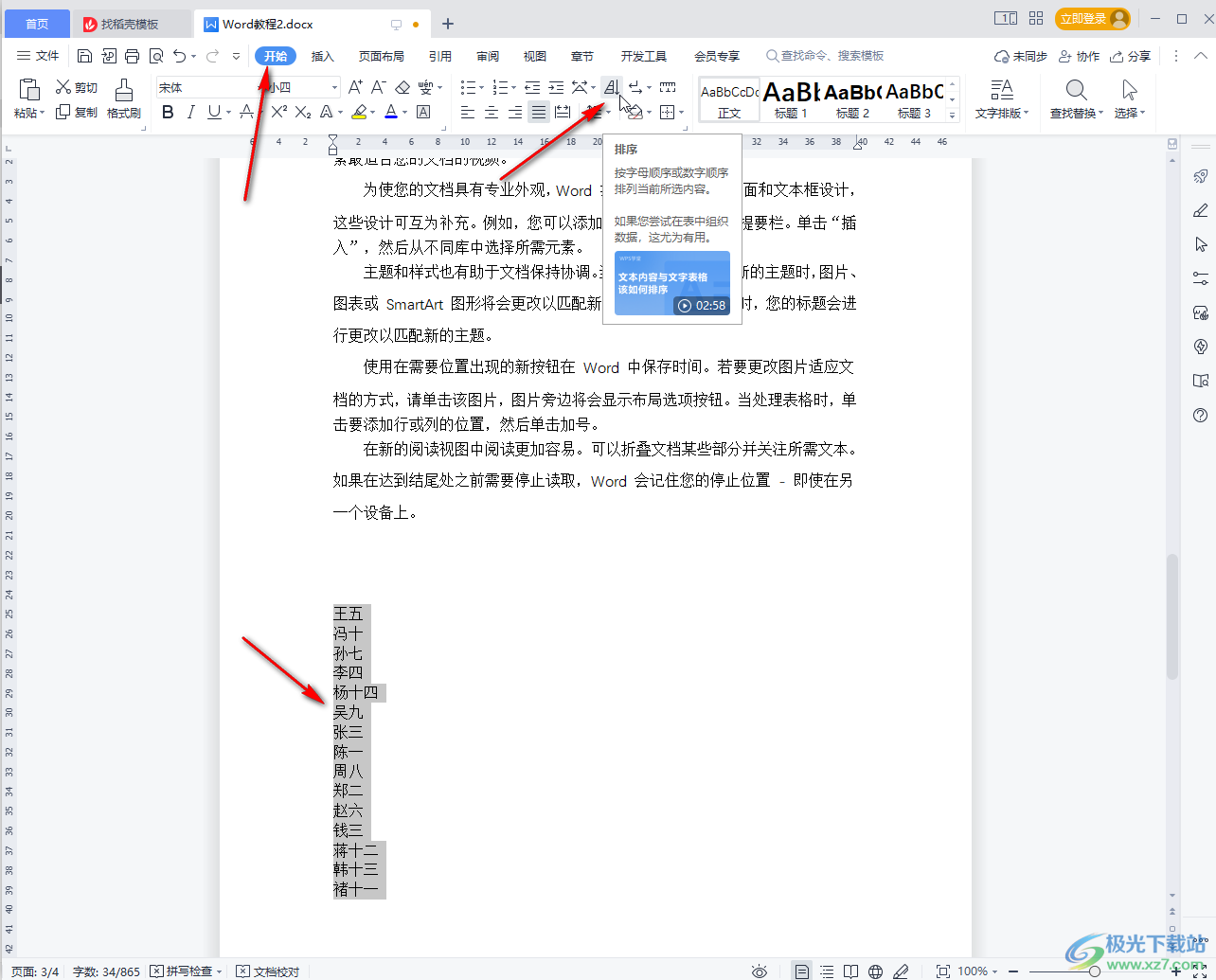Switch to the 审阅 (Review) tab
The image size is (1216, 980).
coord(488,56)
